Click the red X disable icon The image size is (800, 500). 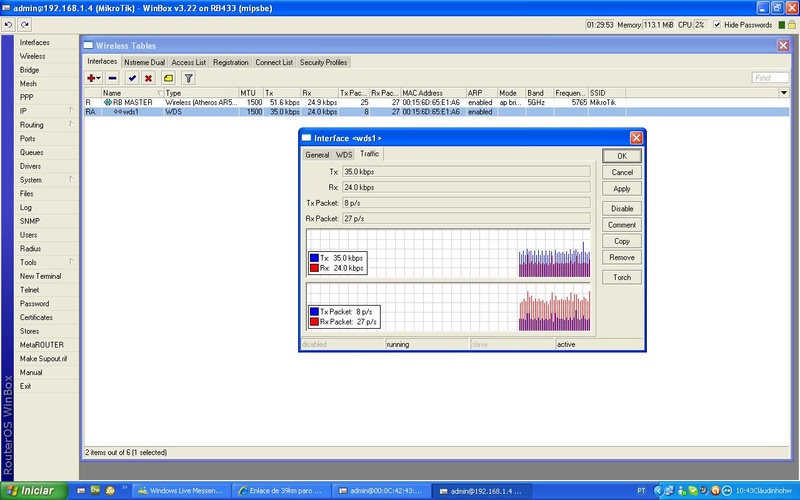tap(148, 78)
